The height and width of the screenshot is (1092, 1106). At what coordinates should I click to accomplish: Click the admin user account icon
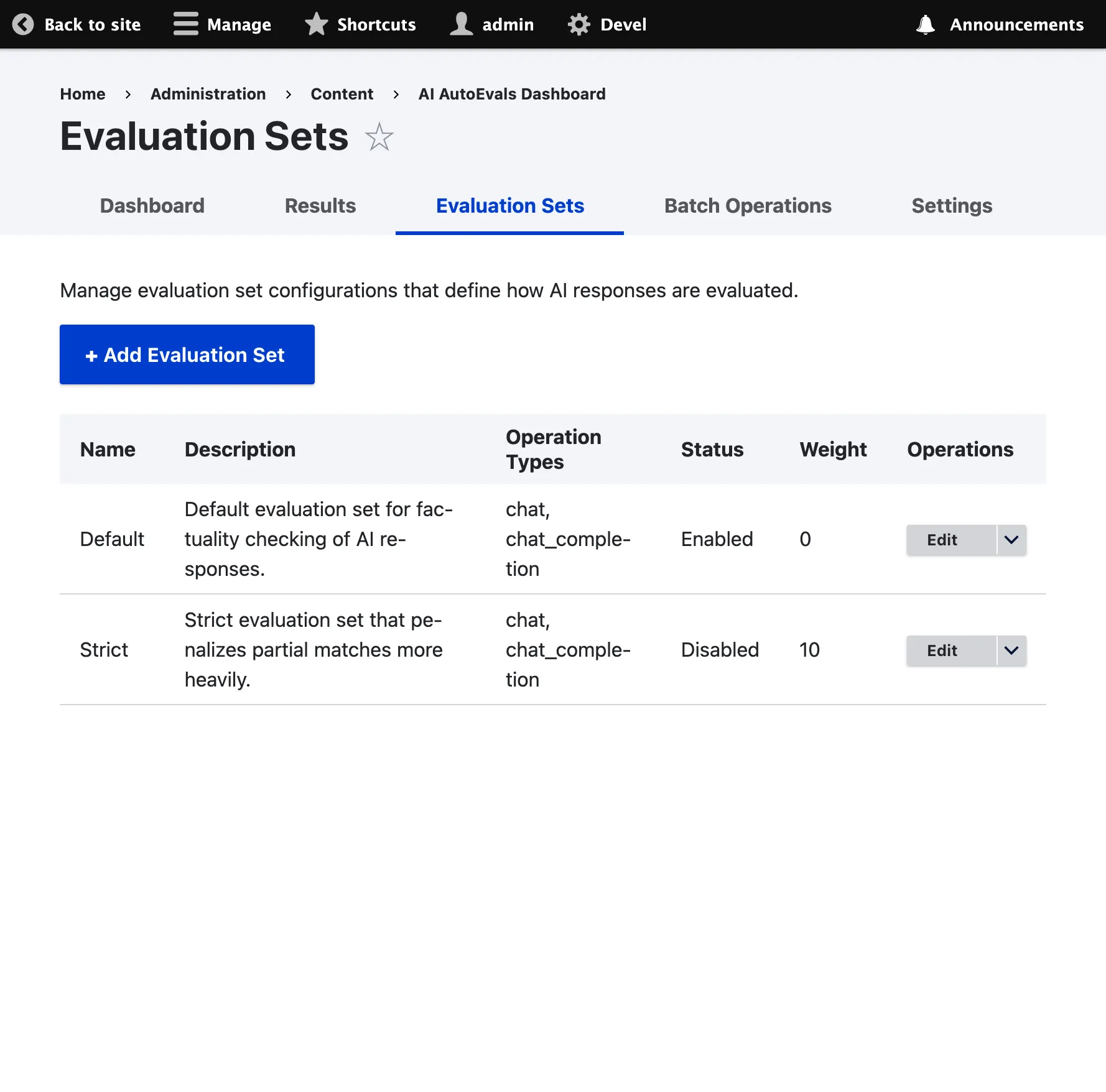tap(460, 24)
